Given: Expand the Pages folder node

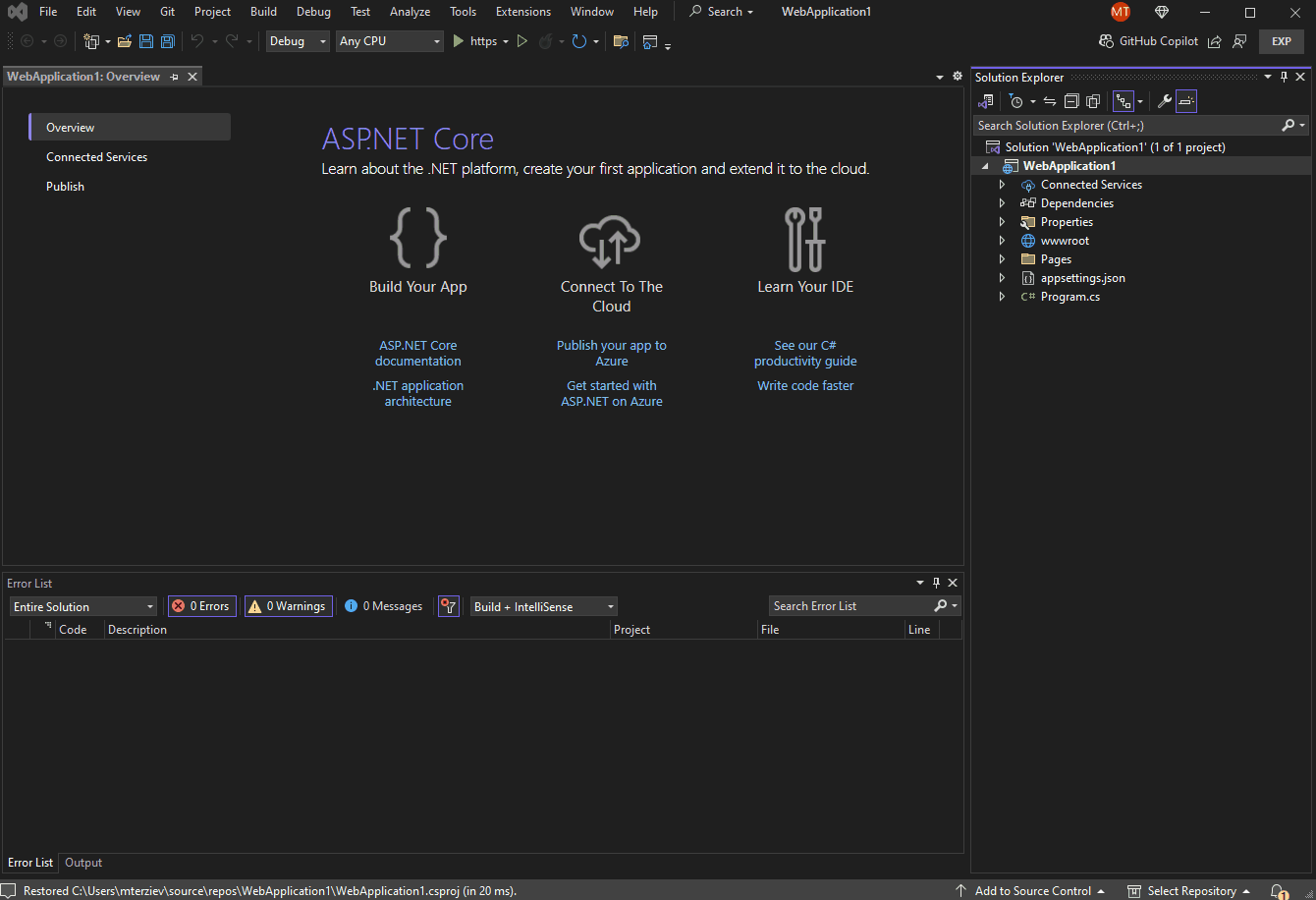Looking at the screenshot, I should click(x=1002, y=259).
